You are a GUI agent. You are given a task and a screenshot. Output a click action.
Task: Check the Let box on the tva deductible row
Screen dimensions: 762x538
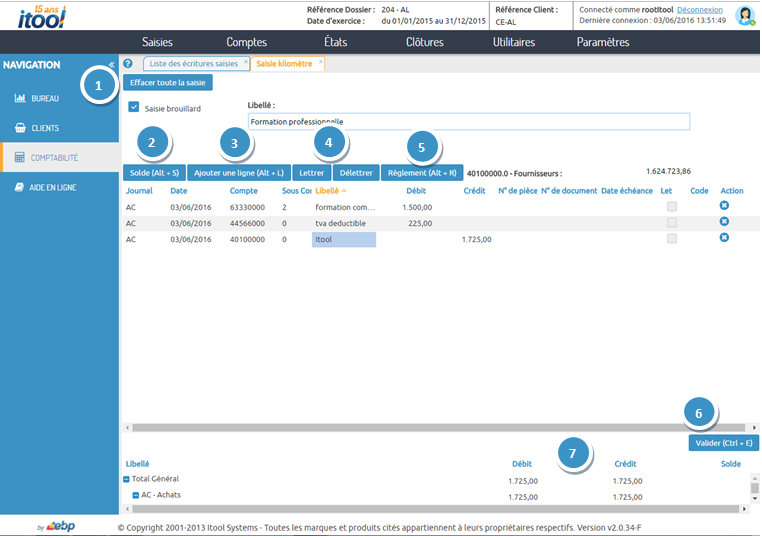click(x=672, y=222)
